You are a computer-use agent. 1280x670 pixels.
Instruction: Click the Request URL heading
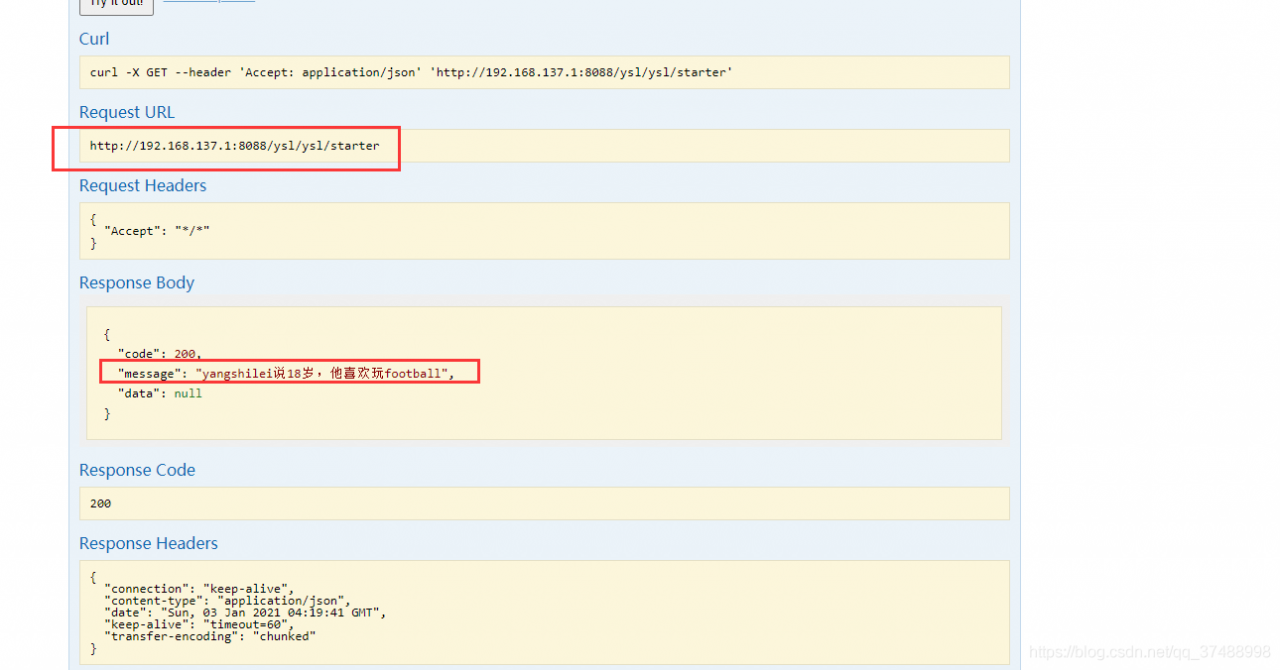coord(127,112)
